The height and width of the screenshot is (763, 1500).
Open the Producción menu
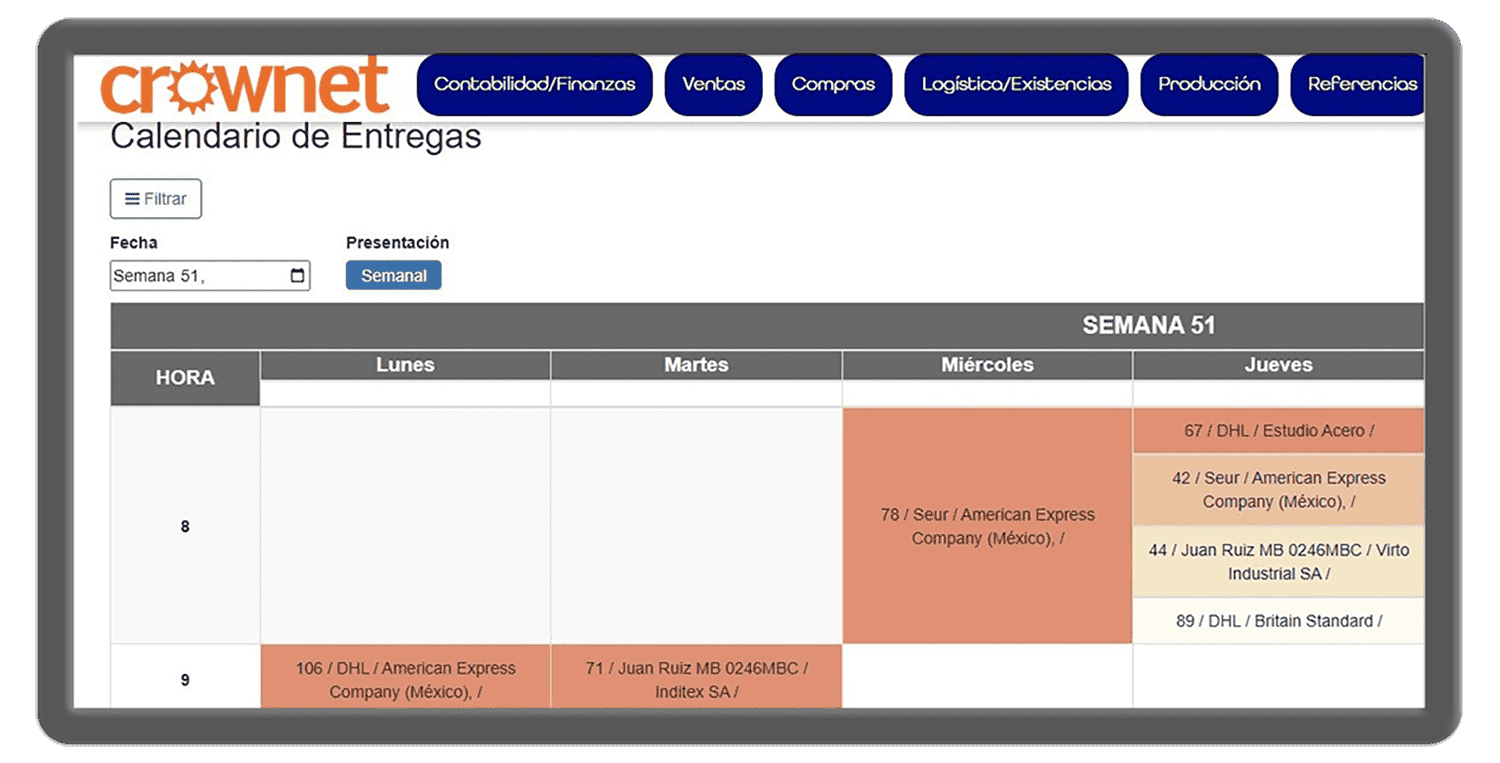pyautogui.click(x=1209, y=85)
